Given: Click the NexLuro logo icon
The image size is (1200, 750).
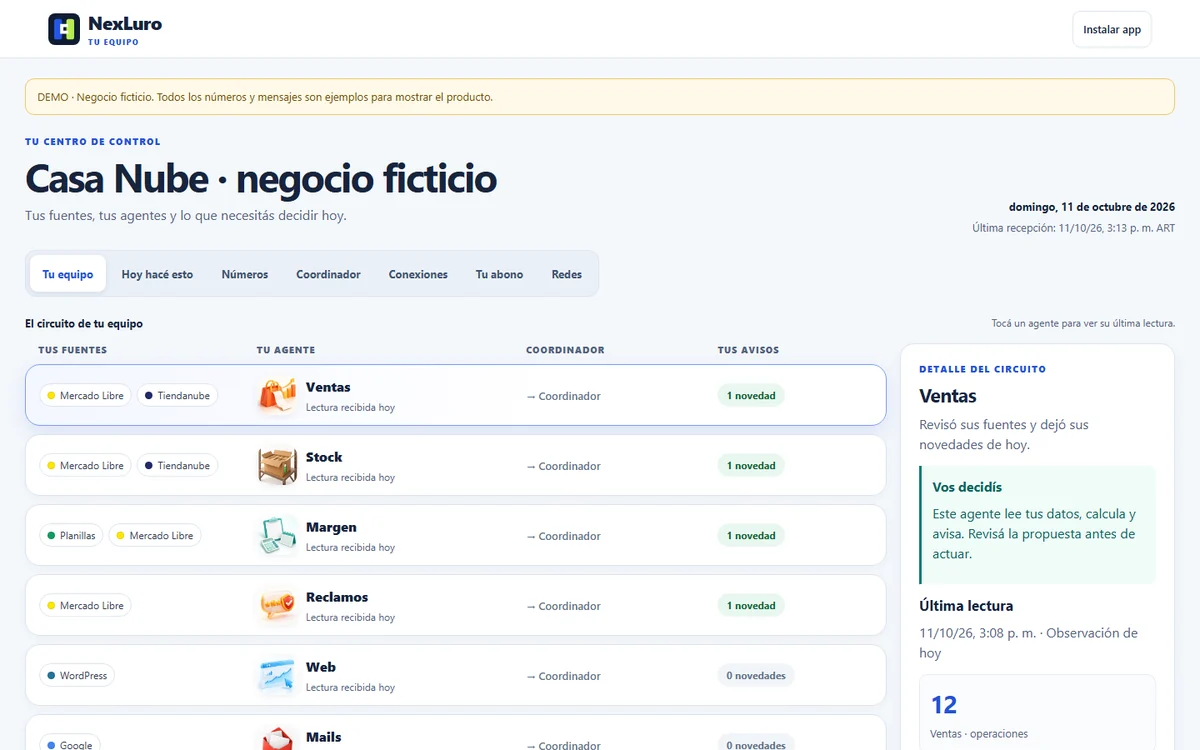Looking at the screenshot, I should click(64, 29).
